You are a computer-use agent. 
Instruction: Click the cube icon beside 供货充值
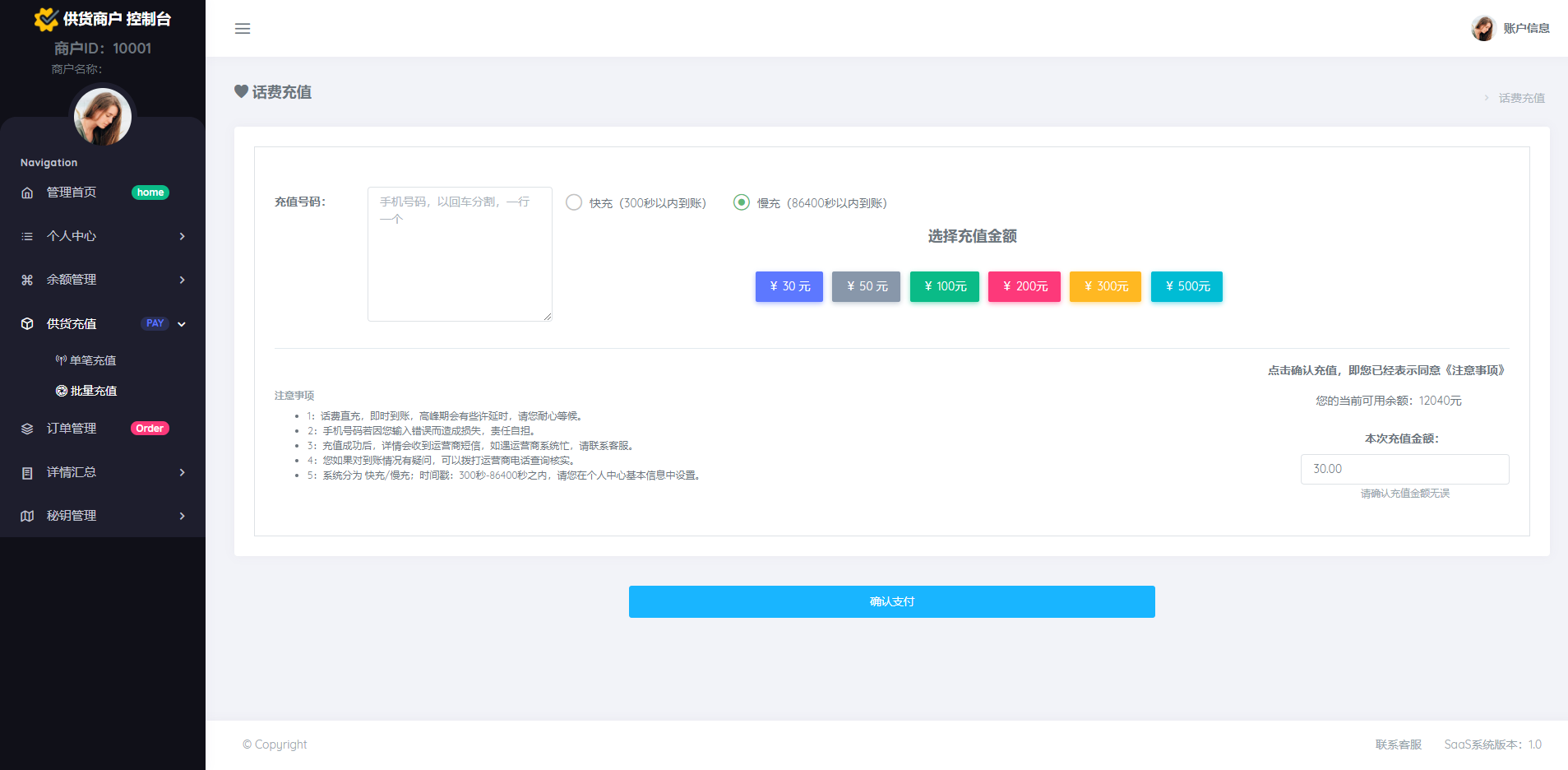[x=27, y=324]
